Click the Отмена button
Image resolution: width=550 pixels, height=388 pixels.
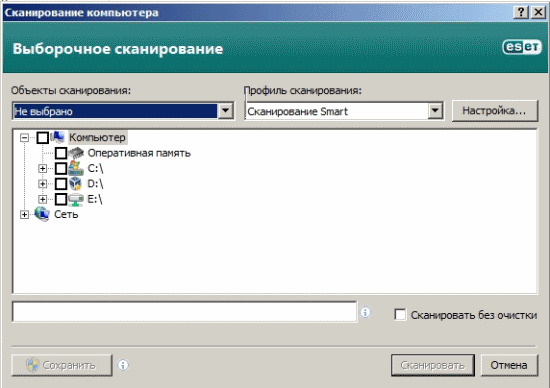[x=509, y=365]
